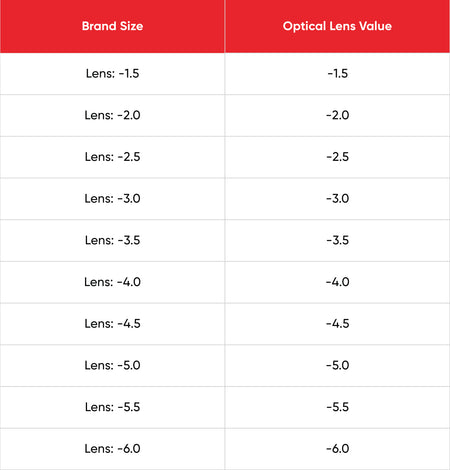Select the Lens: -4.5 brand size cell
Screen dimensions: 450x470
tap(112, 323)
